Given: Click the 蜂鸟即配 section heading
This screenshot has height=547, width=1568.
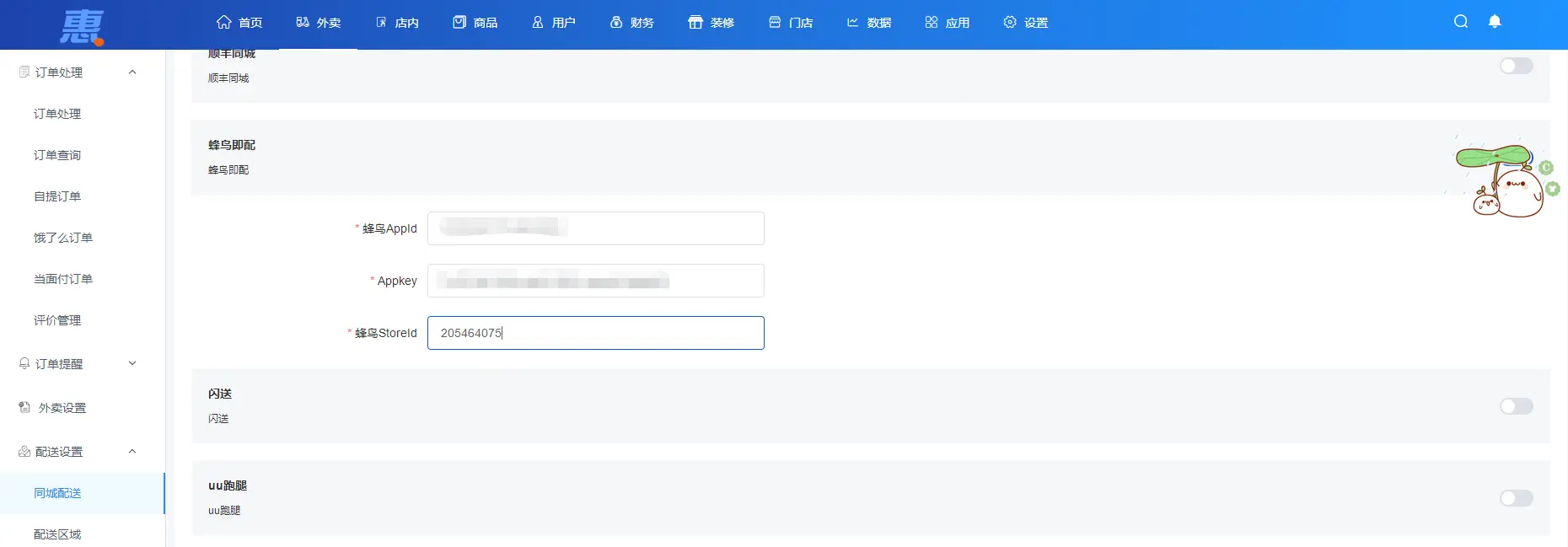Looking at the screenshot, I should click(232, 145).
